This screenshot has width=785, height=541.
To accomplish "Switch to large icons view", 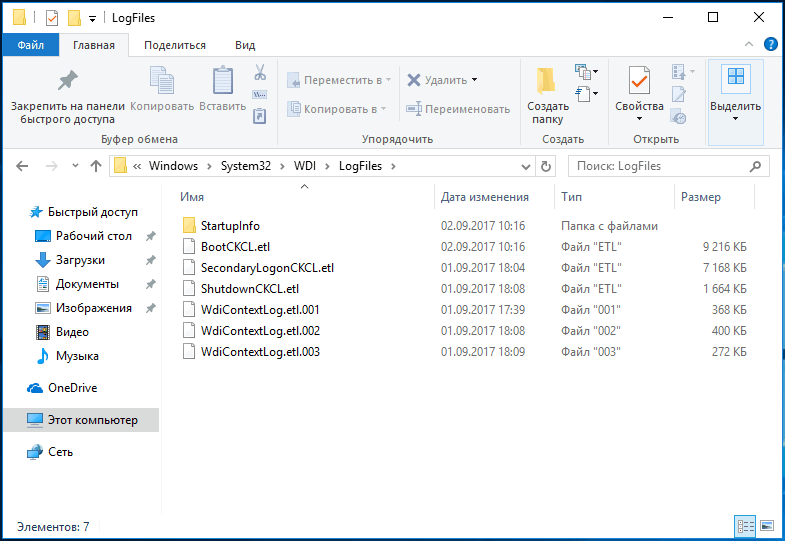I will [x=767, y=526].
